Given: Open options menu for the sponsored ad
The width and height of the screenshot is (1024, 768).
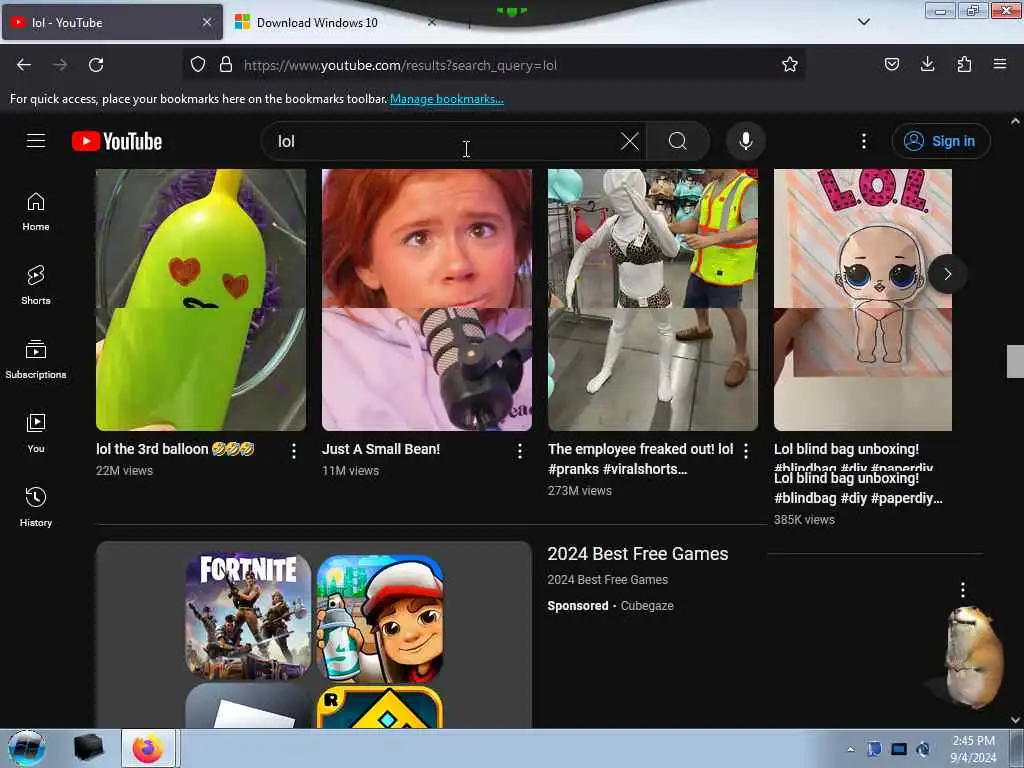Looking at the screenshot, I should (x=963, y=590).
